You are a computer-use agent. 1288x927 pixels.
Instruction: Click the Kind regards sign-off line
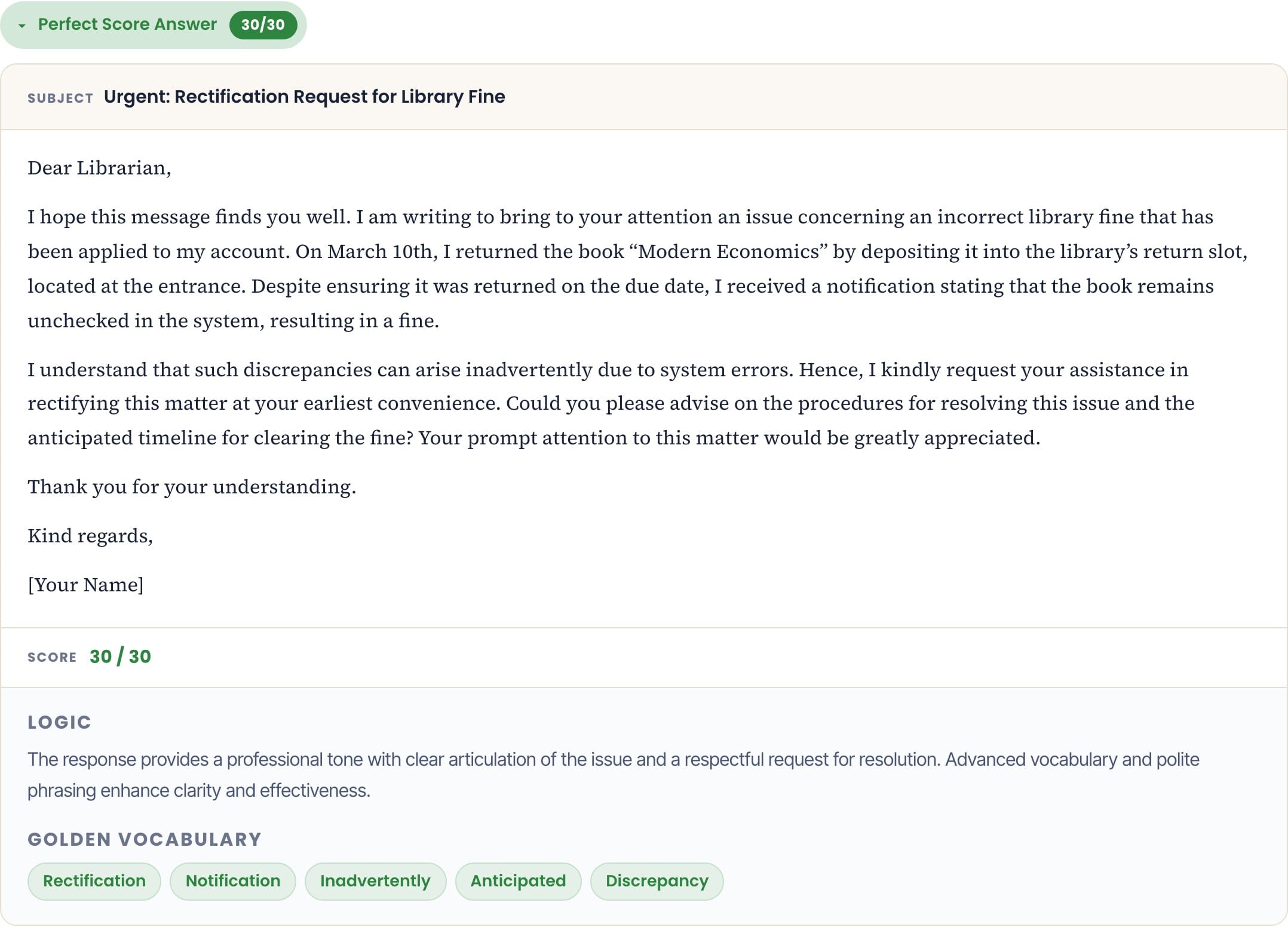(90, 536)
